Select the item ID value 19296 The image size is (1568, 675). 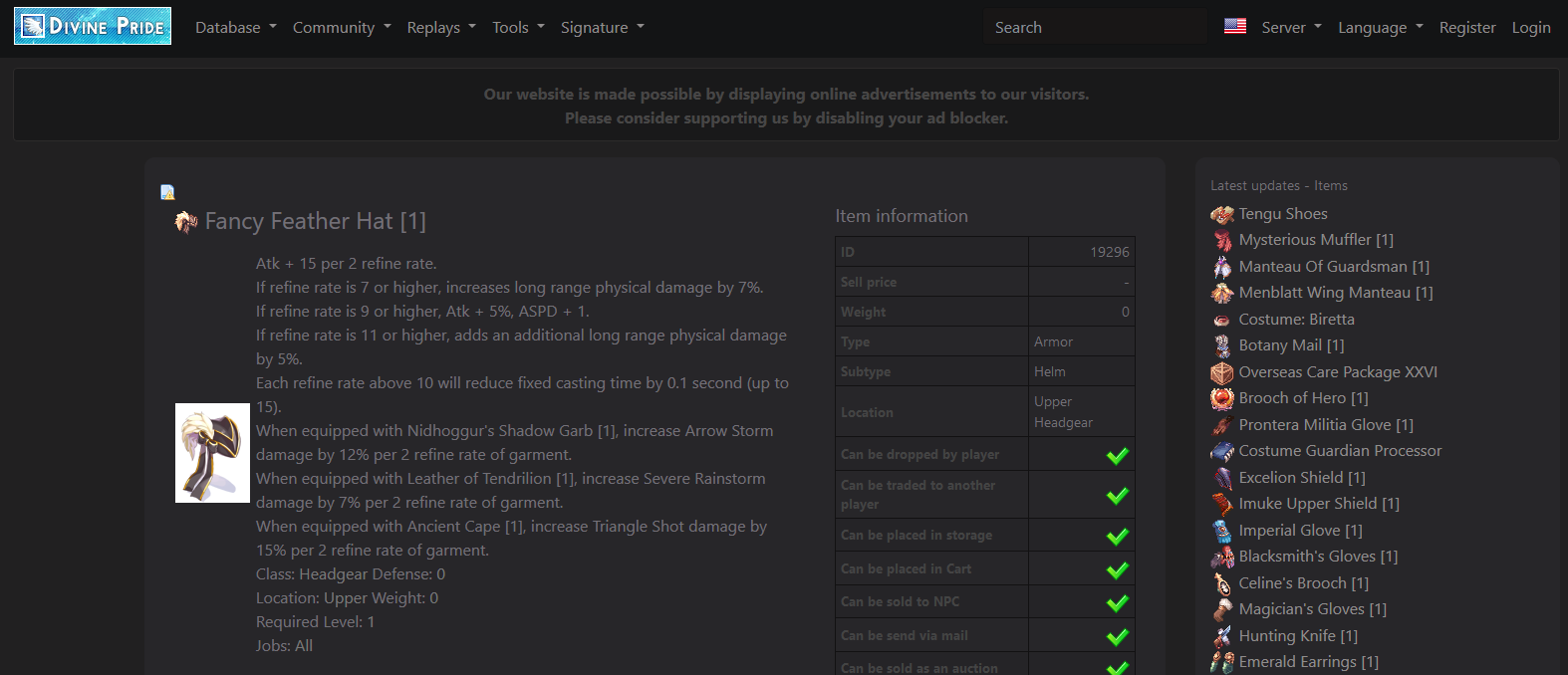click(1110, 252)
